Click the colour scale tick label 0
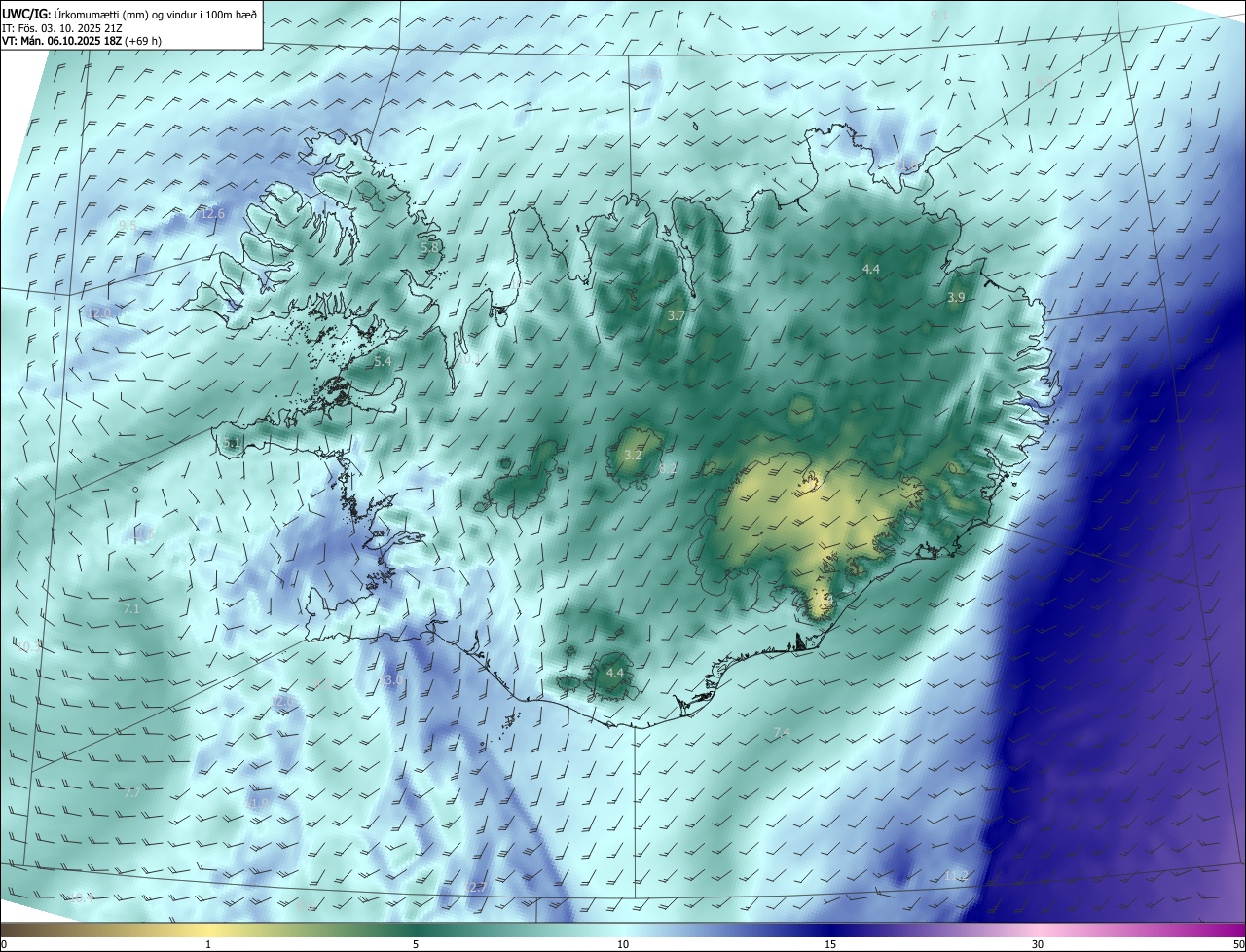 coord(4,944)
